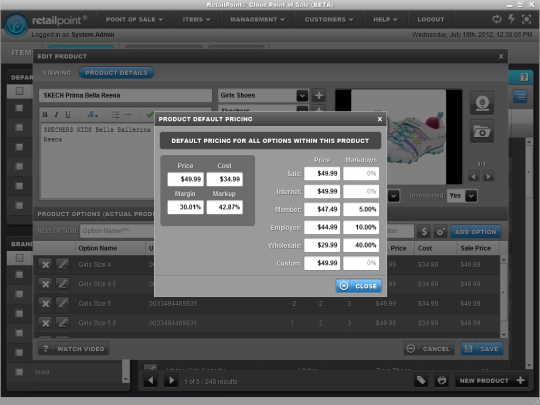Click the lightning bolt icon in header
Image resolution: width=540 pixels, height=405 pixels.
click(x=512, y=19)
